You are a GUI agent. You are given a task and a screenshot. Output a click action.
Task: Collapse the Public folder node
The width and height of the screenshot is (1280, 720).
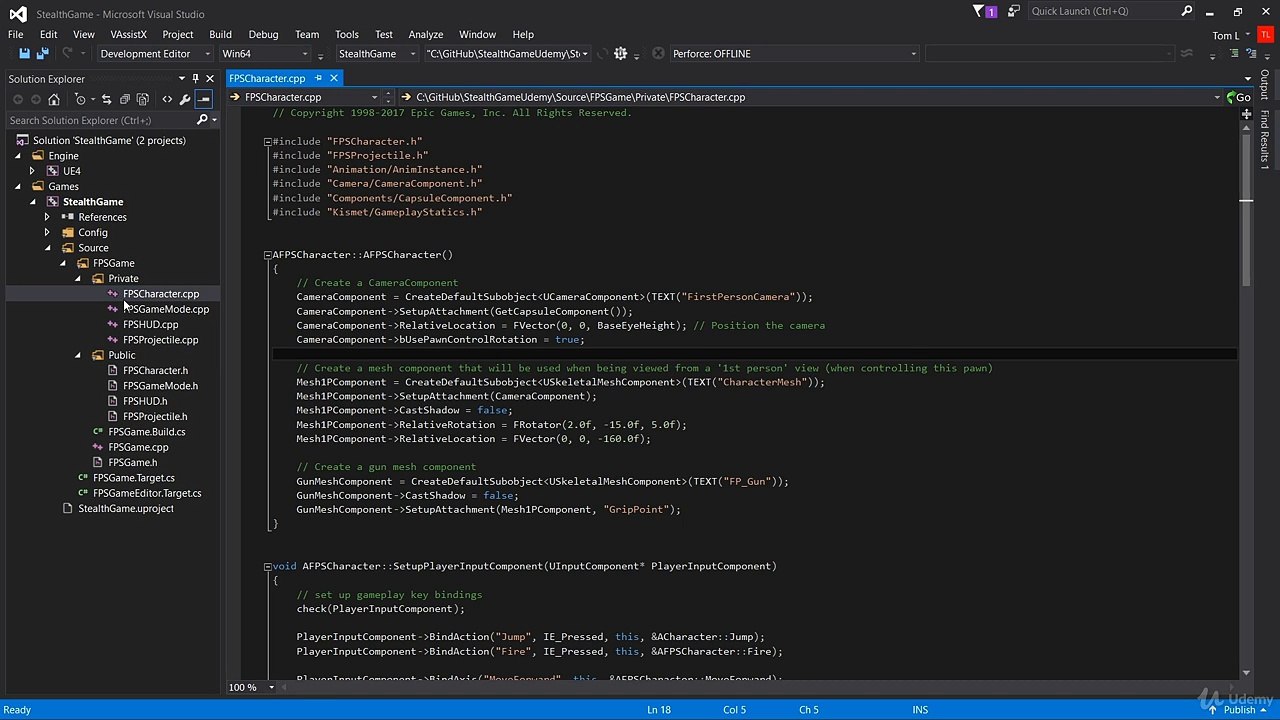click(x=78, y=355)
